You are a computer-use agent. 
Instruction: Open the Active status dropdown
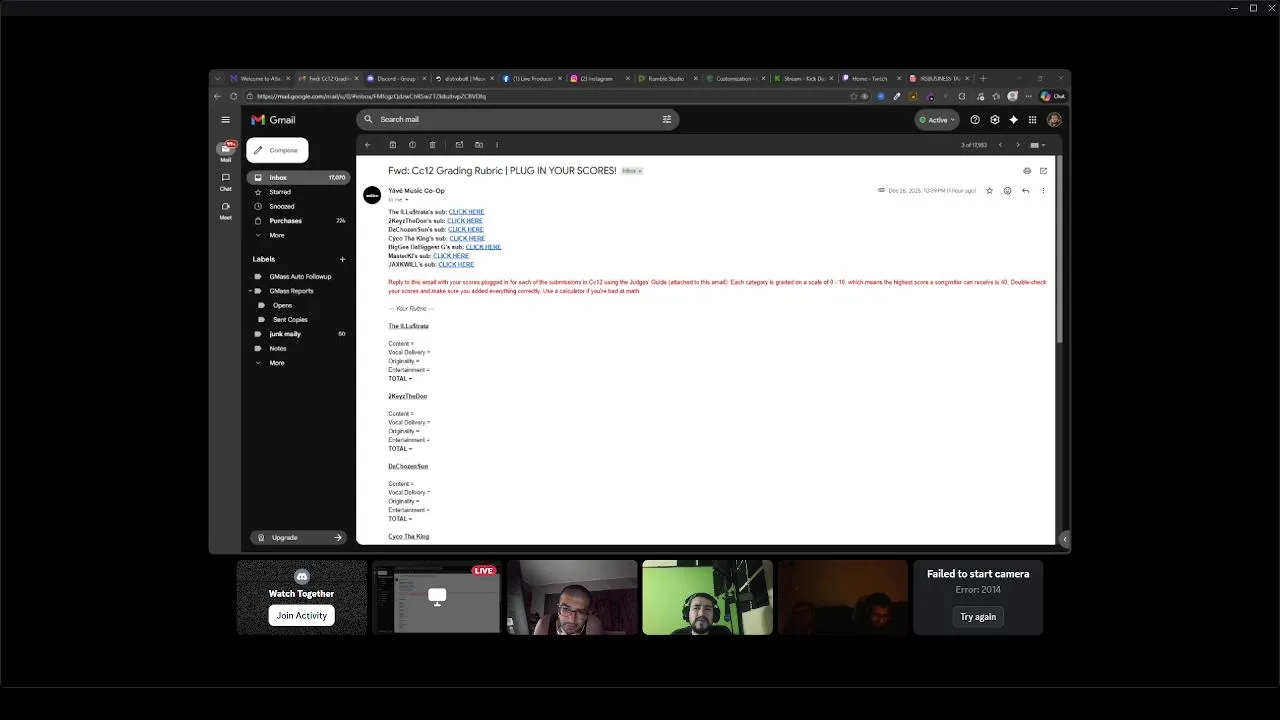tap(937, 120)
